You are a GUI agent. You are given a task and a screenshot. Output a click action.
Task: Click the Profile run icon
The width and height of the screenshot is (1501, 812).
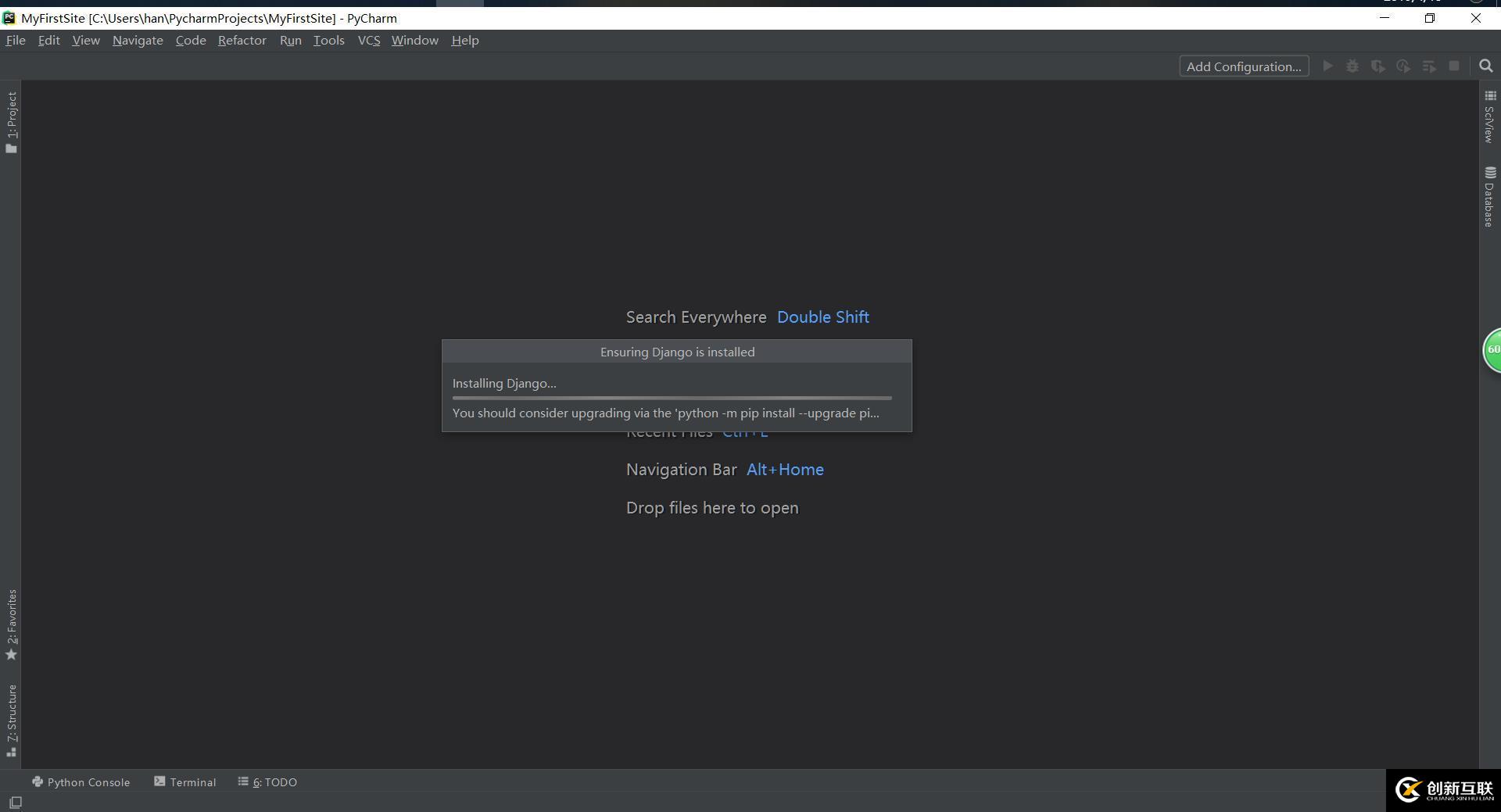(x=1403, y=66)
